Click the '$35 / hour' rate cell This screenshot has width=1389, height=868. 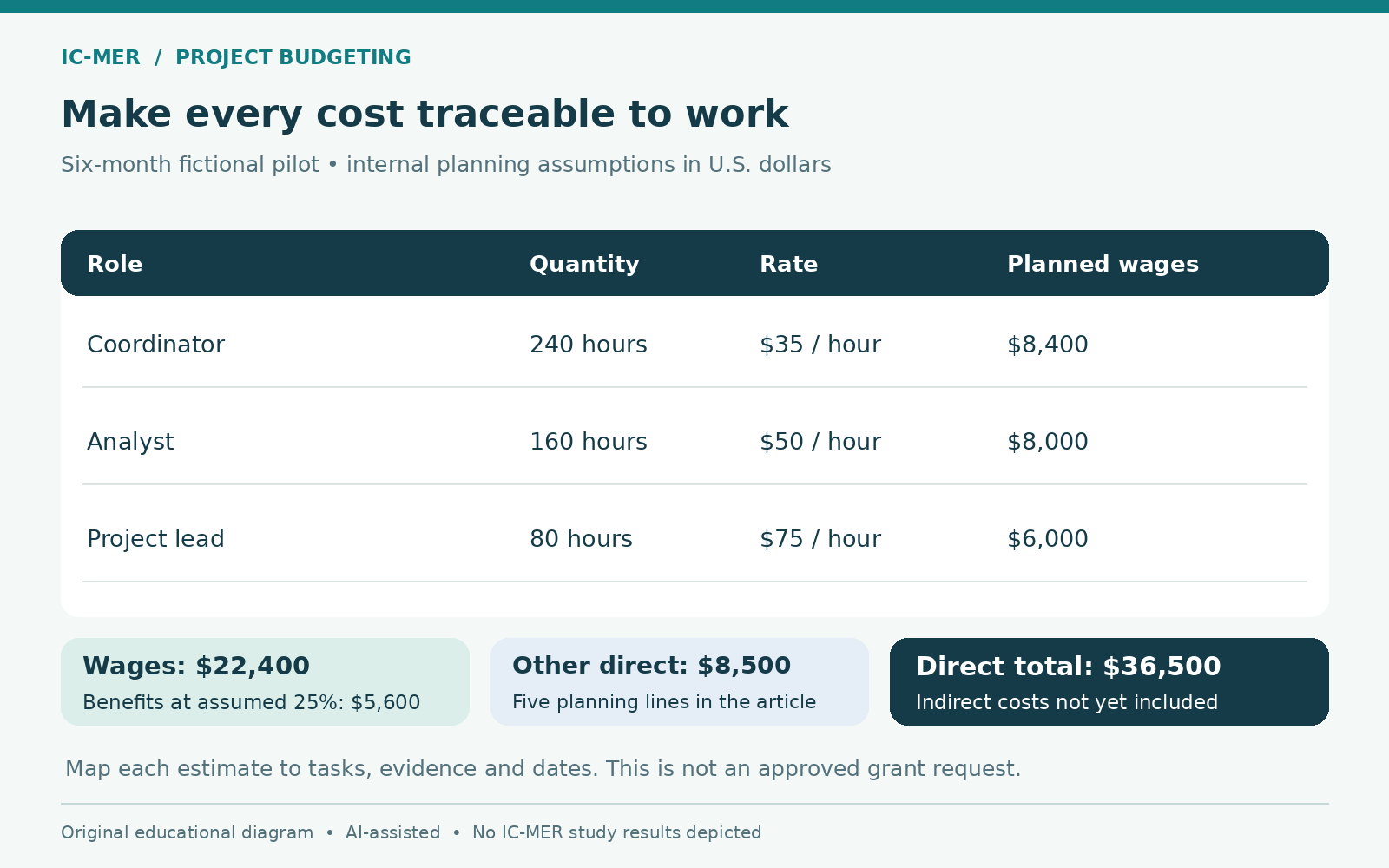click(820, 345)
